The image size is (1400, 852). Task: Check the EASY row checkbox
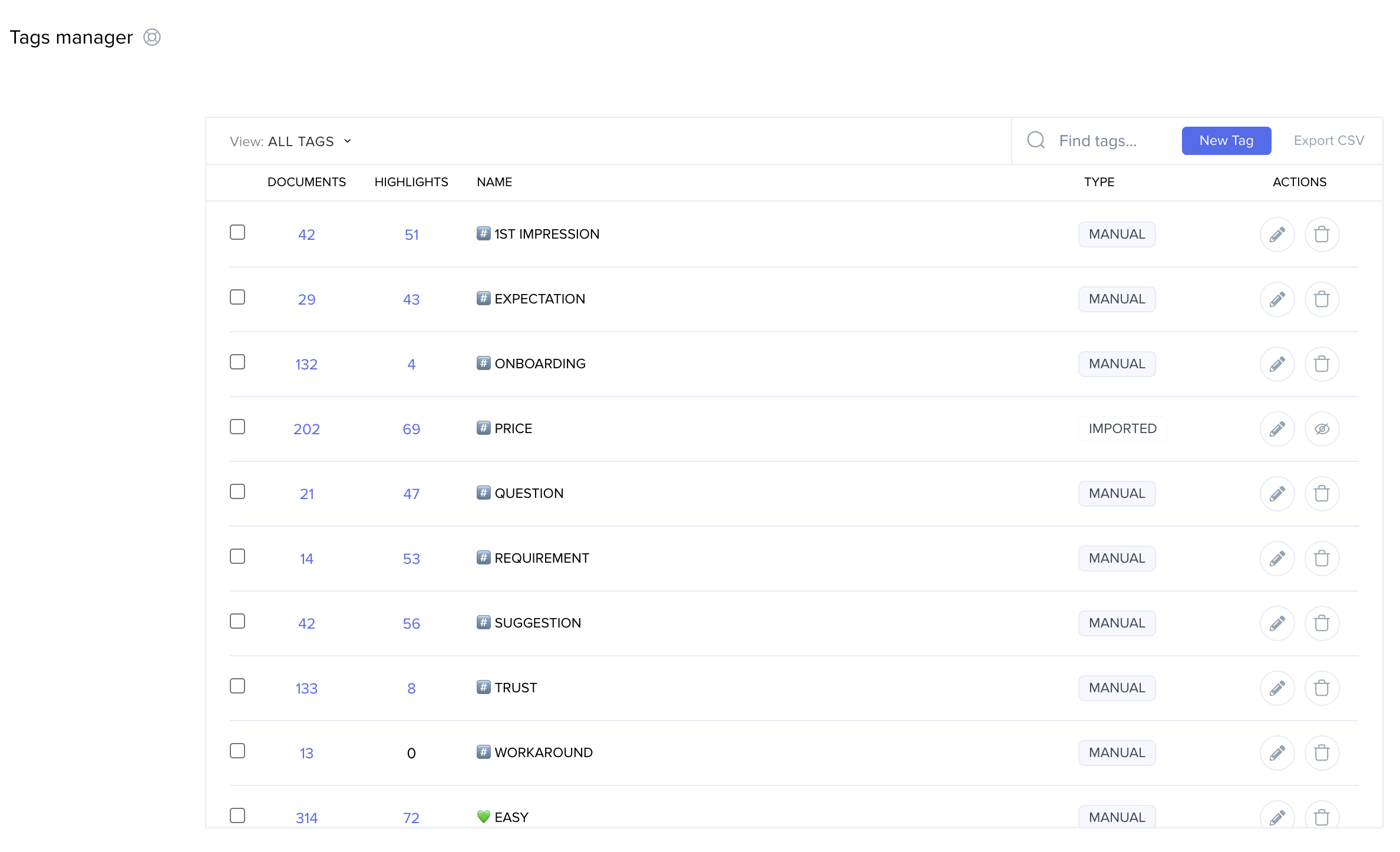(x=237, y=815)
